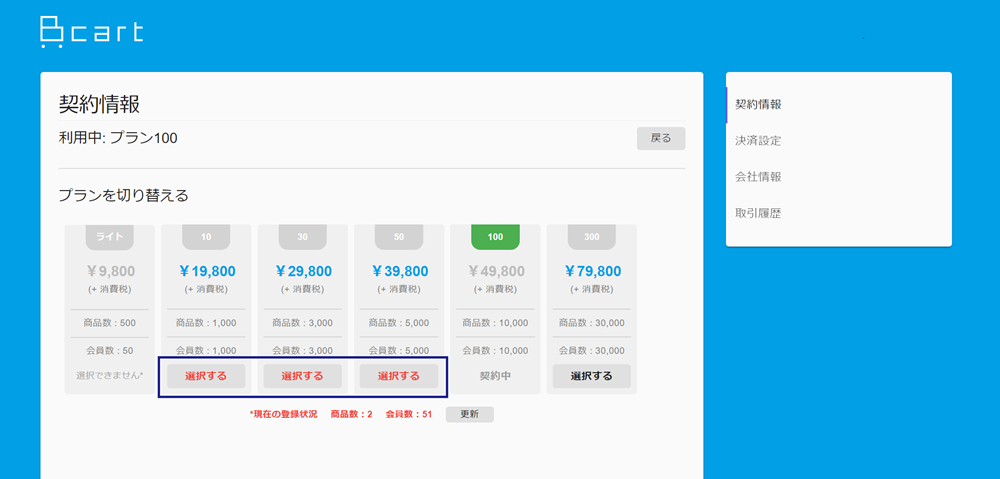The image size is (1000, 479).
Task: Select the ¥29,800 plan with 選択する
Action: [x=302, y=376]
